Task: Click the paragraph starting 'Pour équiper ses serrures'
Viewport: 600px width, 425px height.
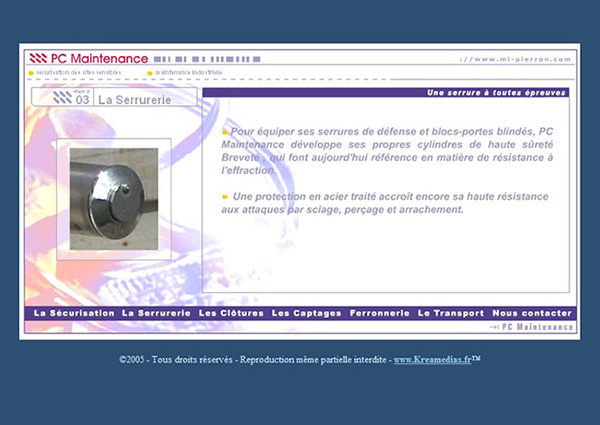Action: (x=387, y=151)
